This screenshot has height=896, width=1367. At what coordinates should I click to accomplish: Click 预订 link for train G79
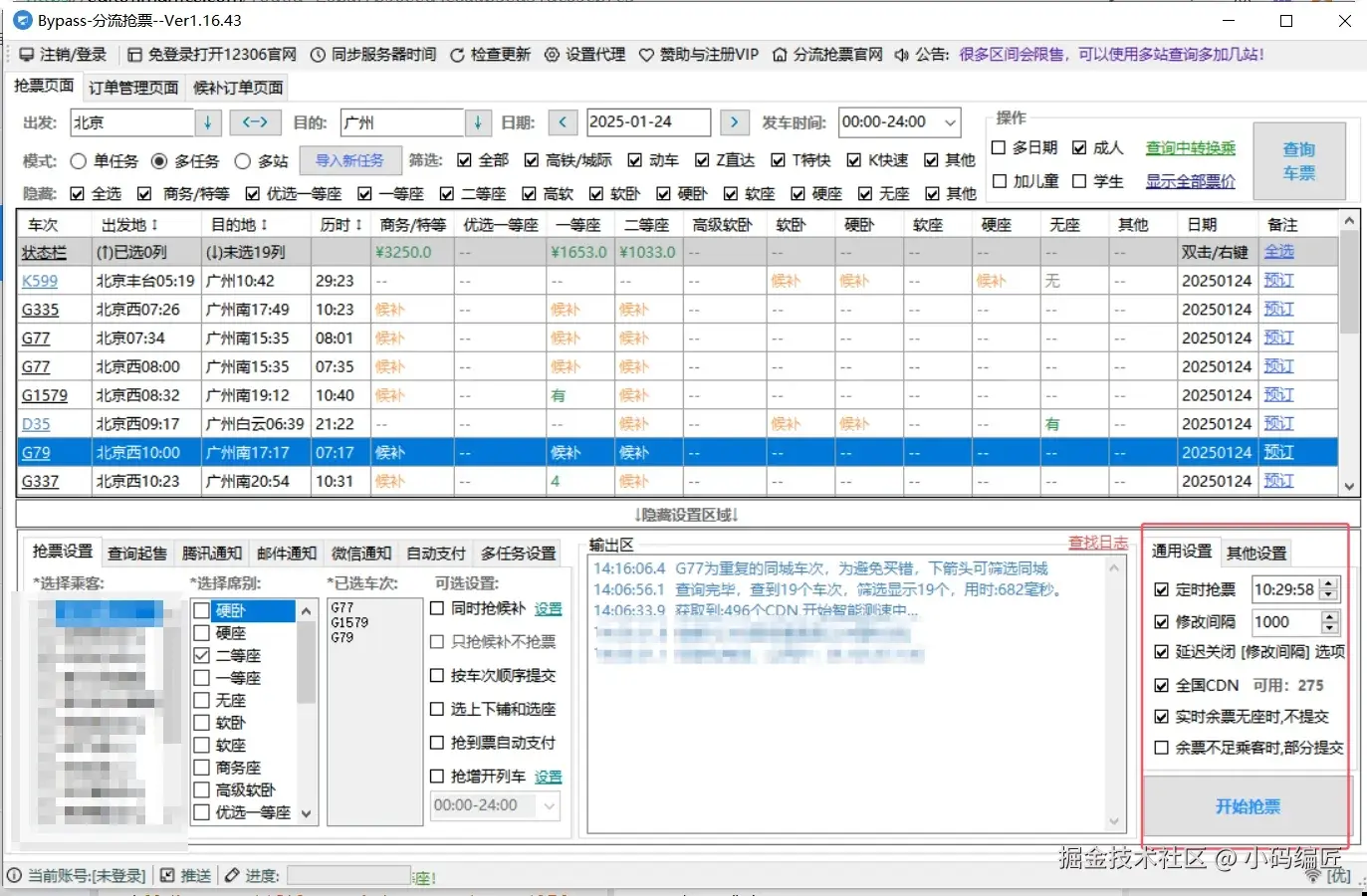1278,452
